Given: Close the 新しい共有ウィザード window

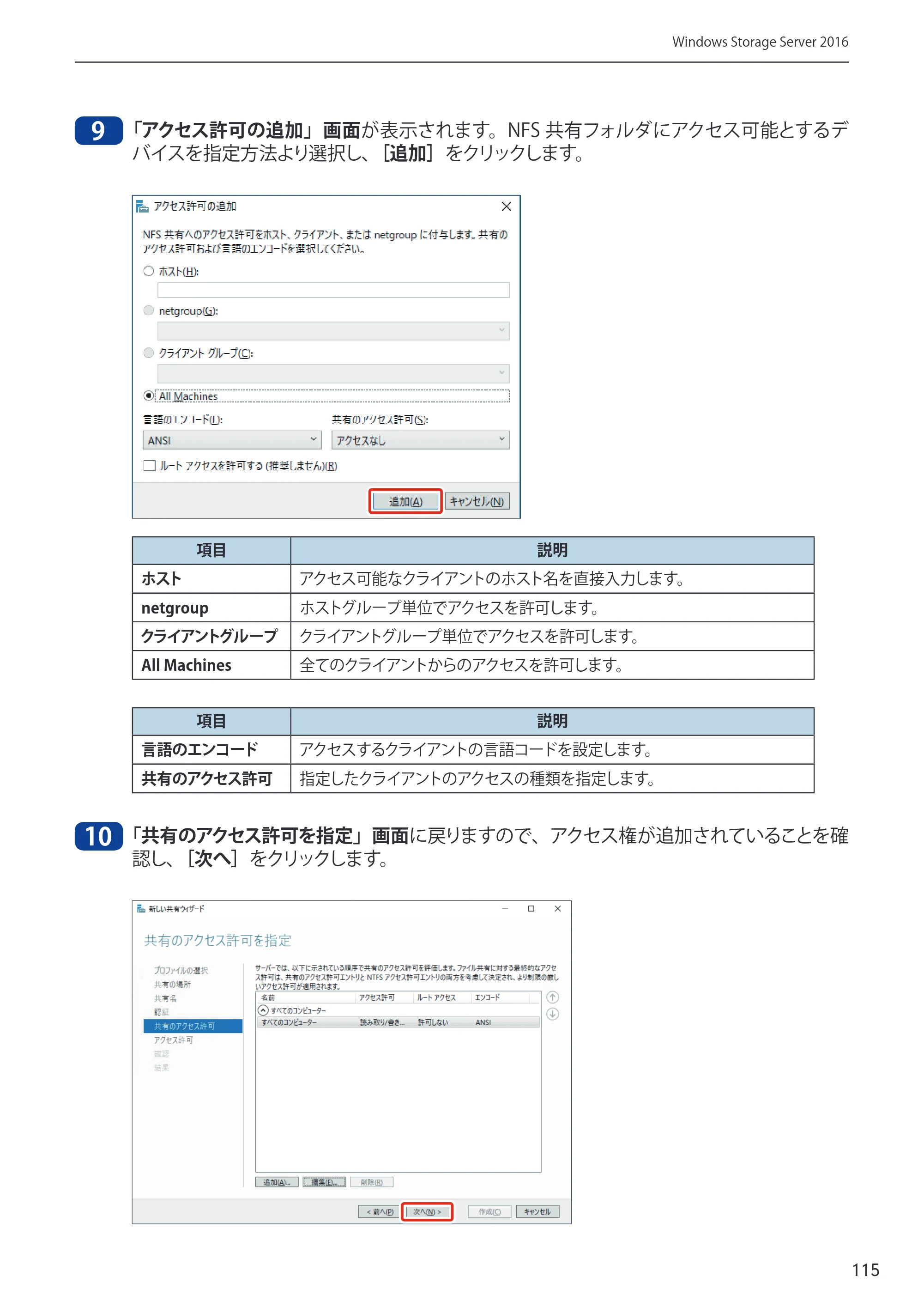Looking at the screenshot, I should [x=558, y=908].
